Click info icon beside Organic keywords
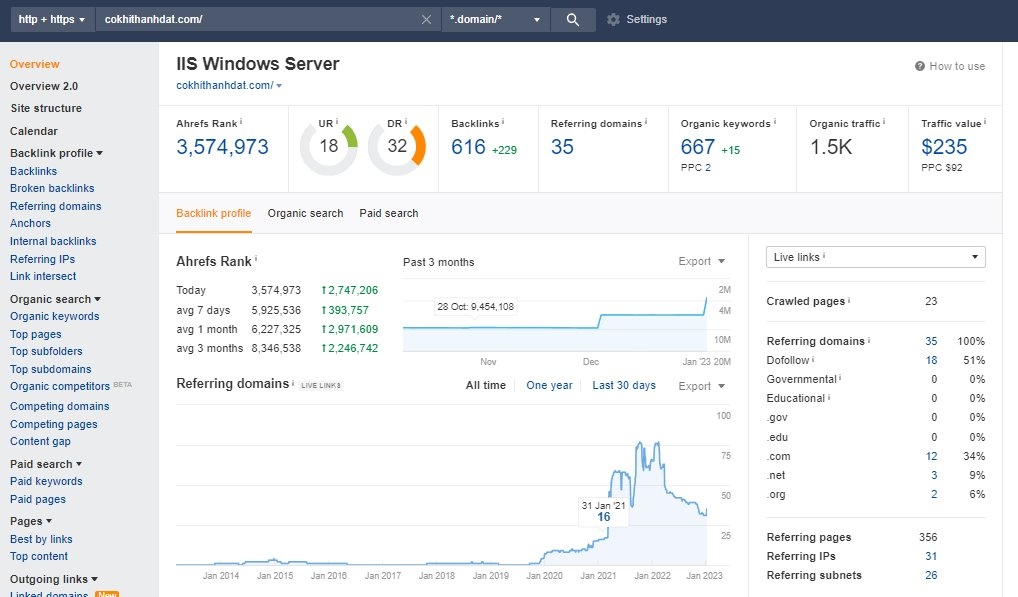The image size is (1018, 597). coord(775,121)
